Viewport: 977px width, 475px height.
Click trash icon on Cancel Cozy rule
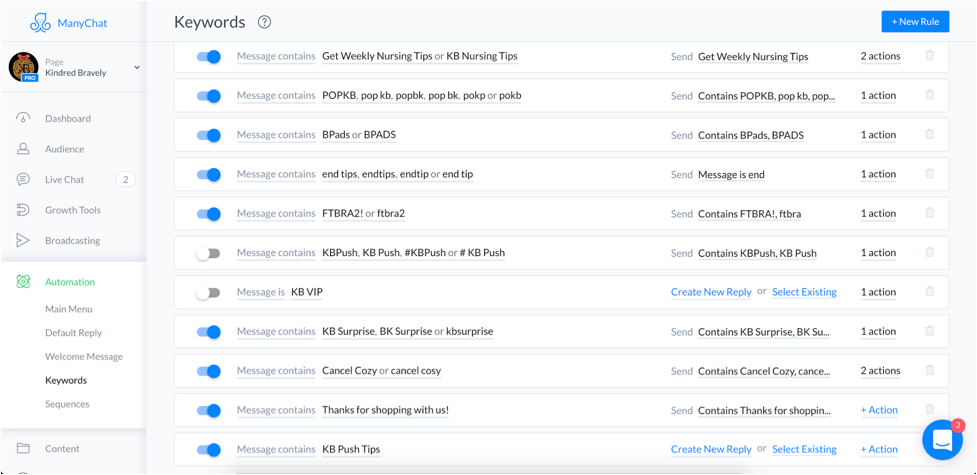(930, 370)
